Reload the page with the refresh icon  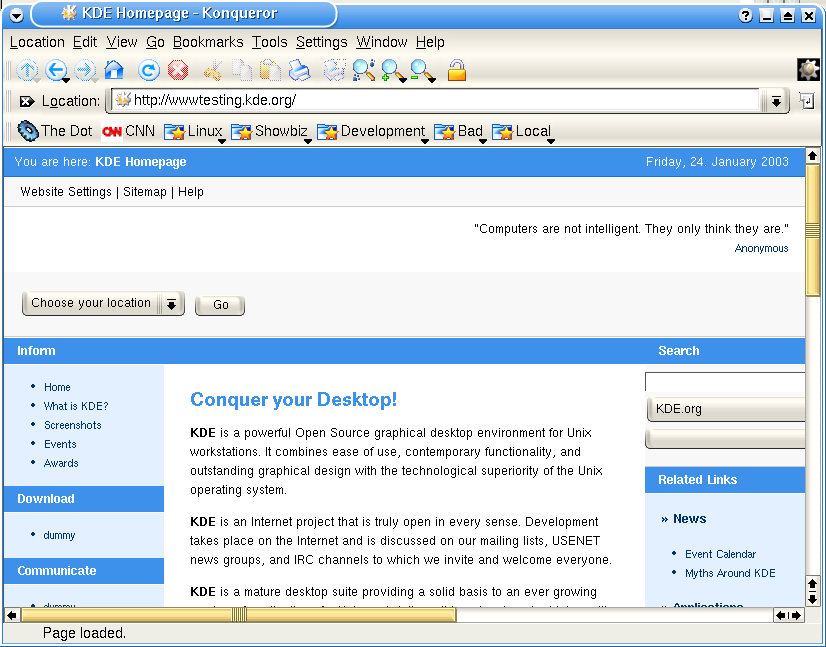[149, 70]
